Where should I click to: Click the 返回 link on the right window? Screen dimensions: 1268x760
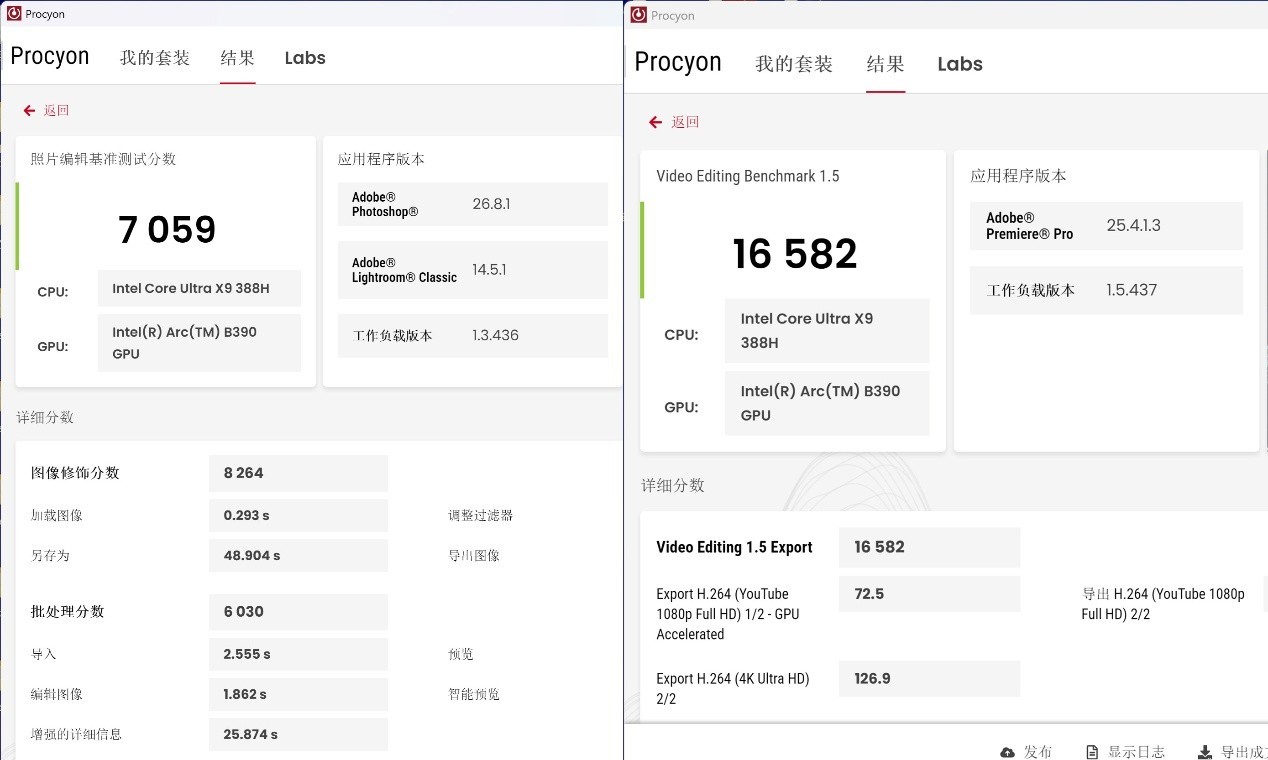[685, 121]
